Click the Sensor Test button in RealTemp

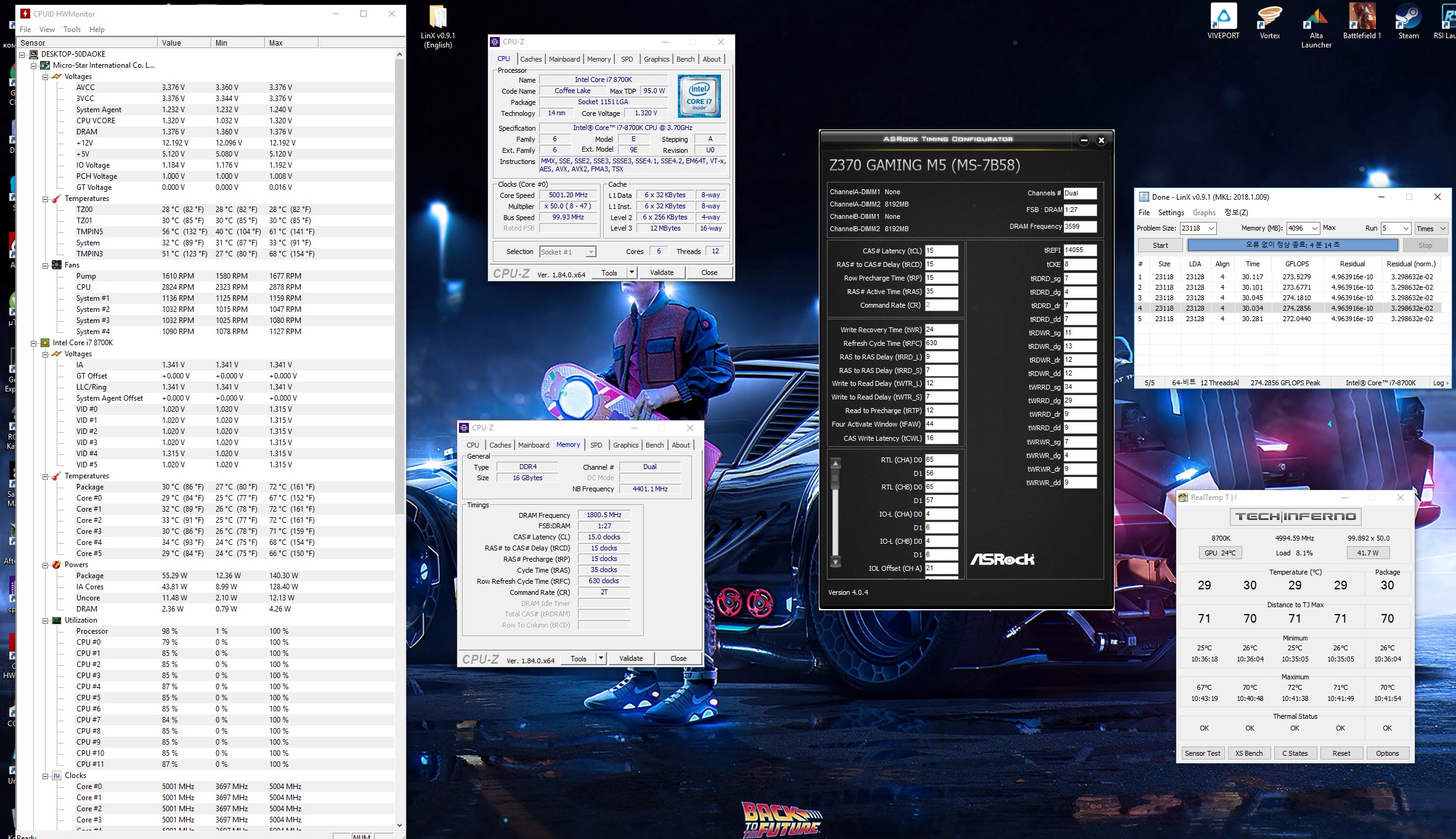[1202, 753]
